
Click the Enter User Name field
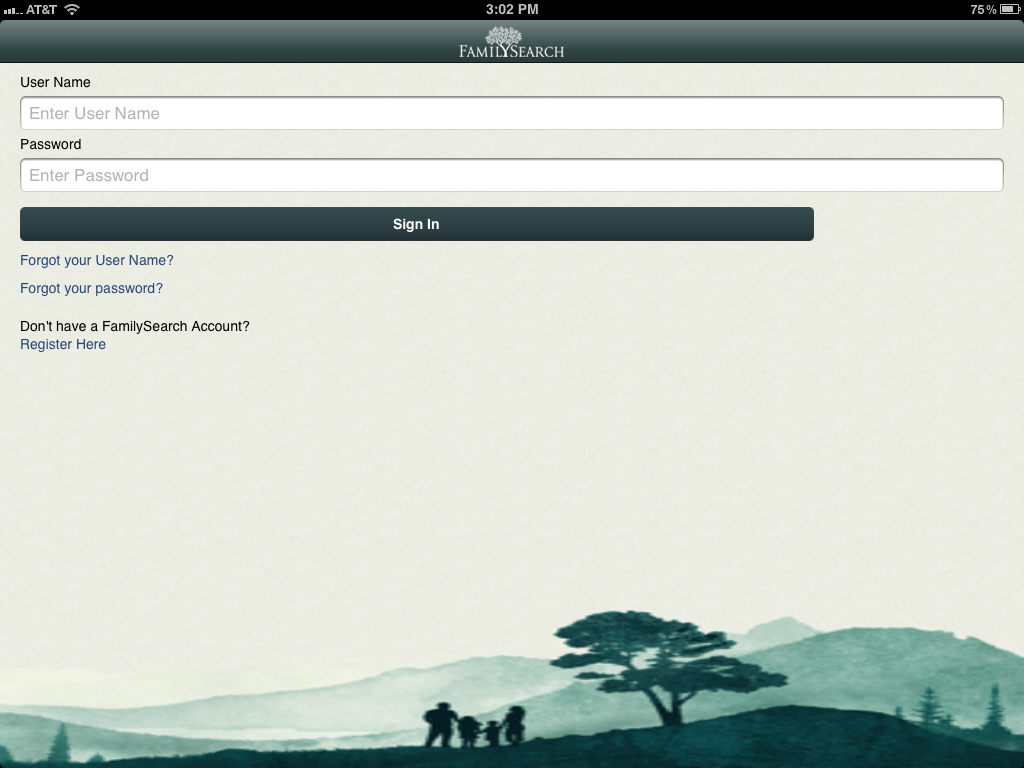[x=512, y=113]
